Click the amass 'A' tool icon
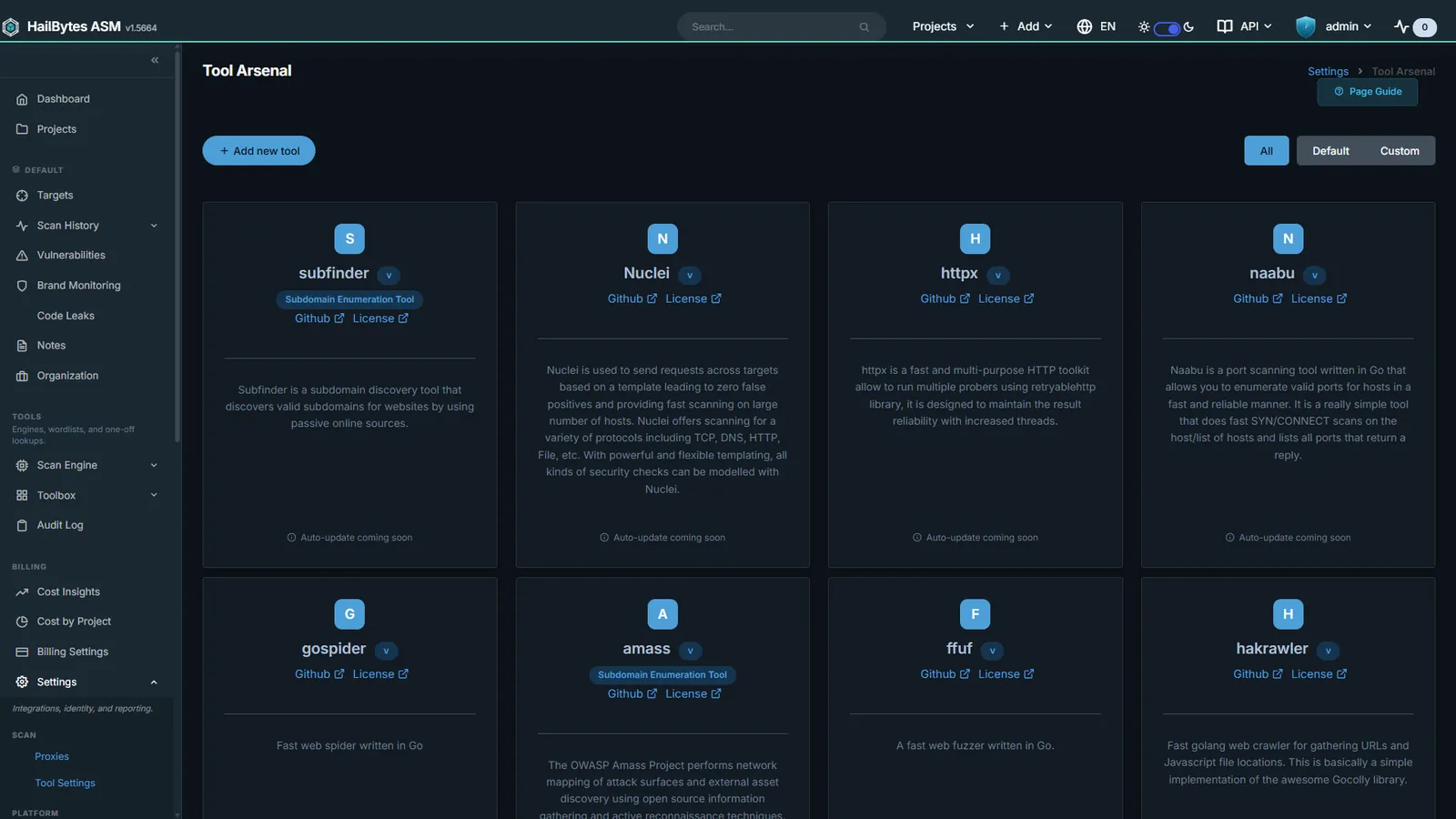Image resolution: width=1456 pixels, height=819 pixels. pos(662,614)
